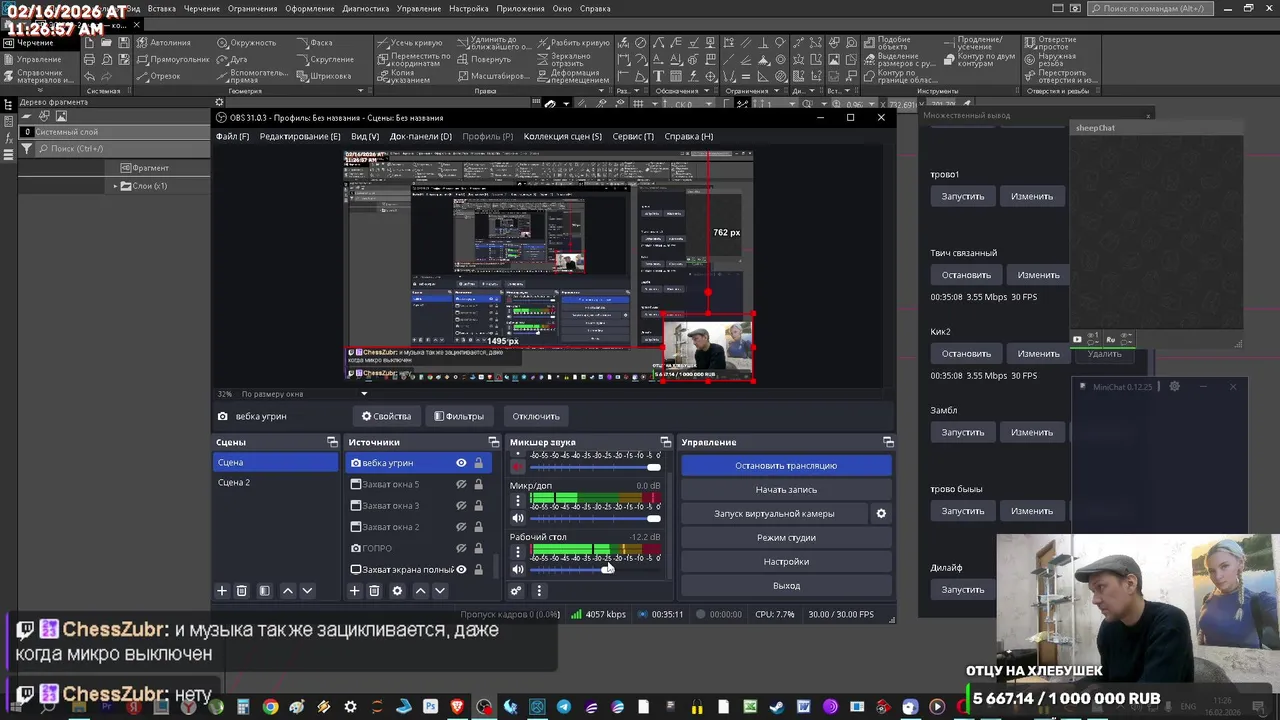
Task: Open advanced audio properties gears icon
Action: (516, 591)
